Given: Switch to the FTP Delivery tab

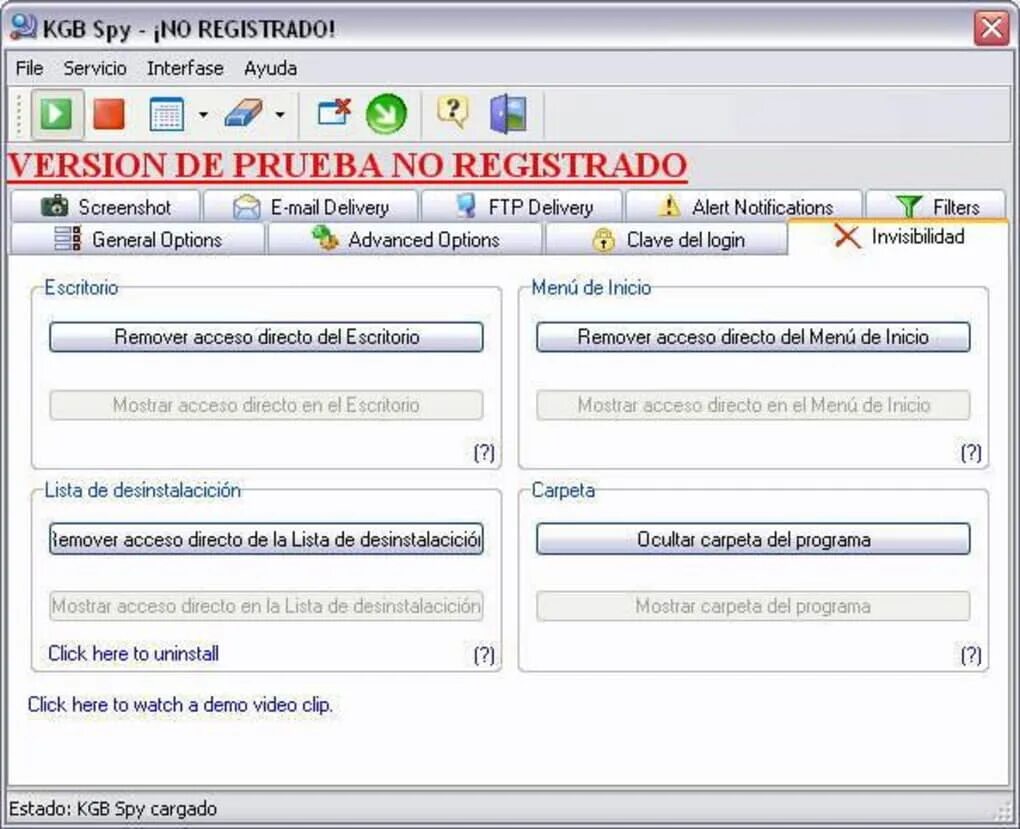Looking at the screenshot, I should click(x=522, y=207).
